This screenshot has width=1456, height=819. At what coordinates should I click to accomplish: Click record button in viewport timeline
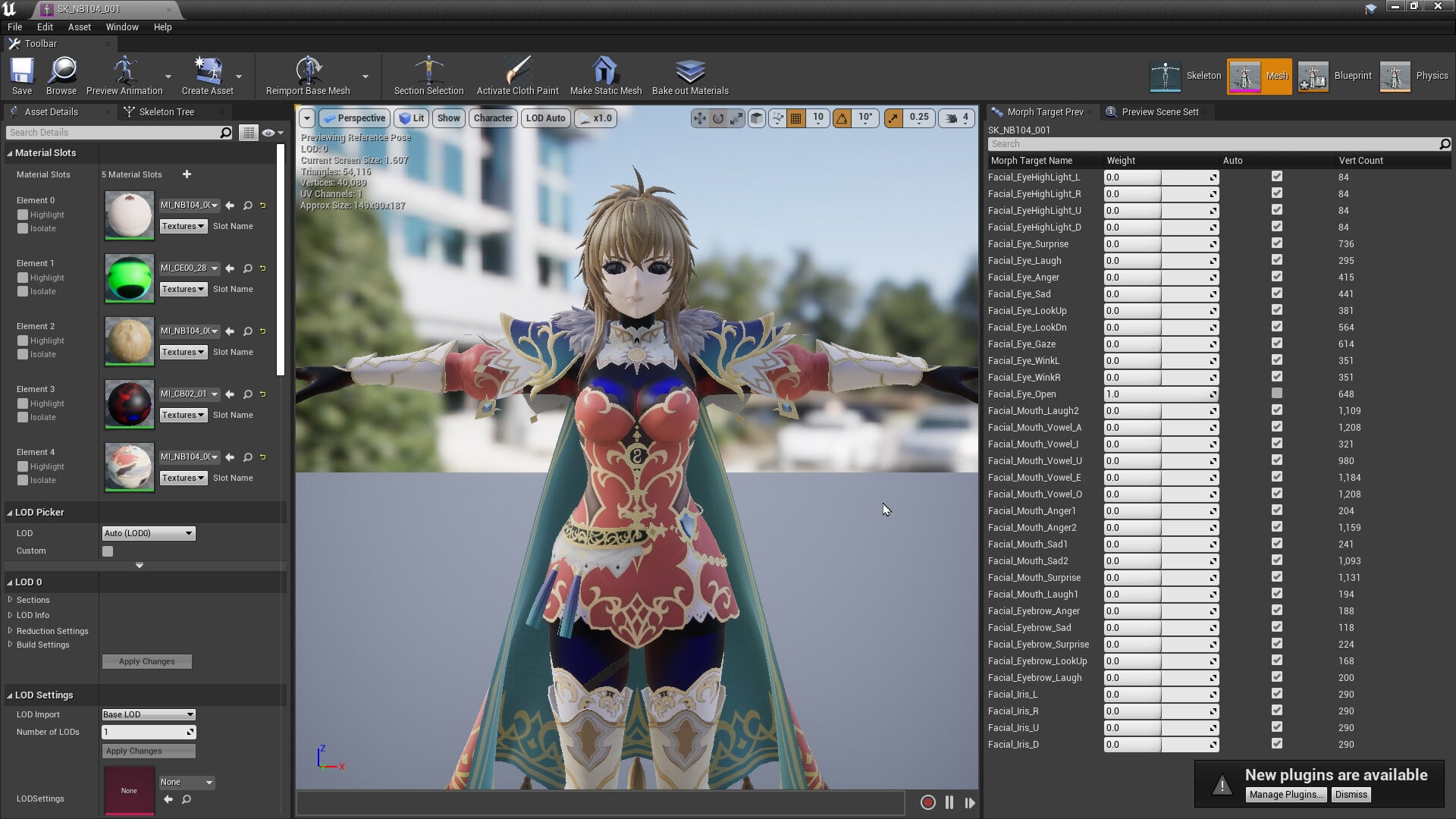point(927,802)
